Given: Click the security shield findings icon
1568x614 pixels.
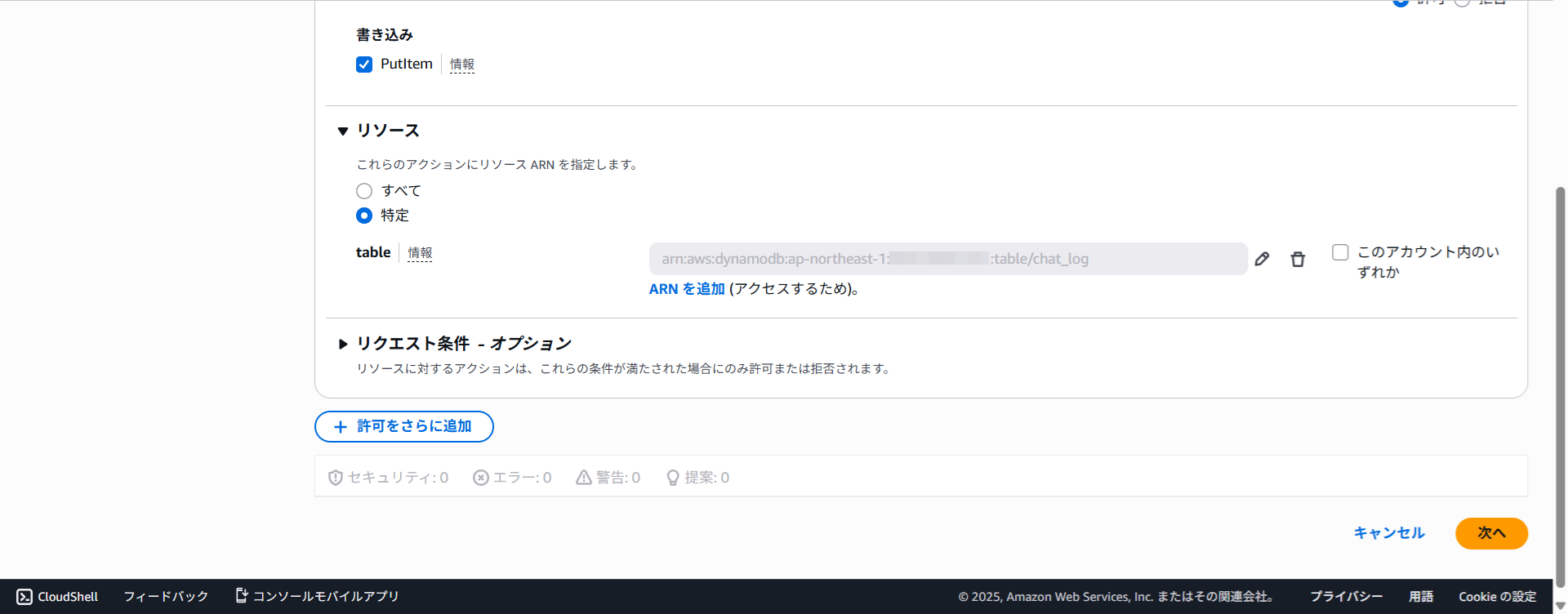Looking at the screenshot, I should (x=335, y=478).
